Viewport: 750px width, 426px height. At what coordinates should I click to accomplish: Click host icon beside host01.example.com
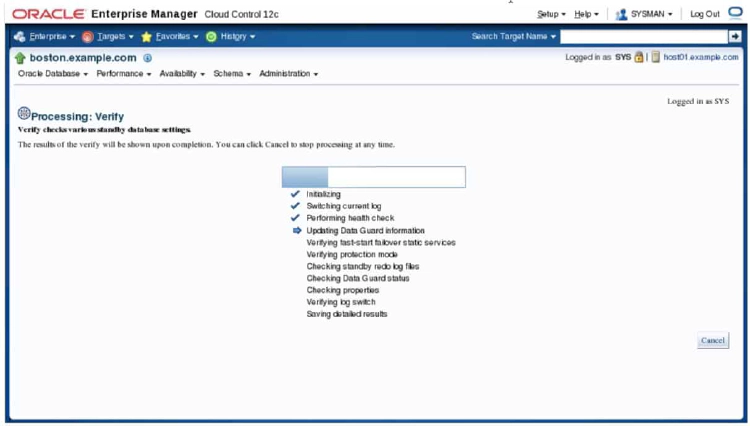(655, 57)
